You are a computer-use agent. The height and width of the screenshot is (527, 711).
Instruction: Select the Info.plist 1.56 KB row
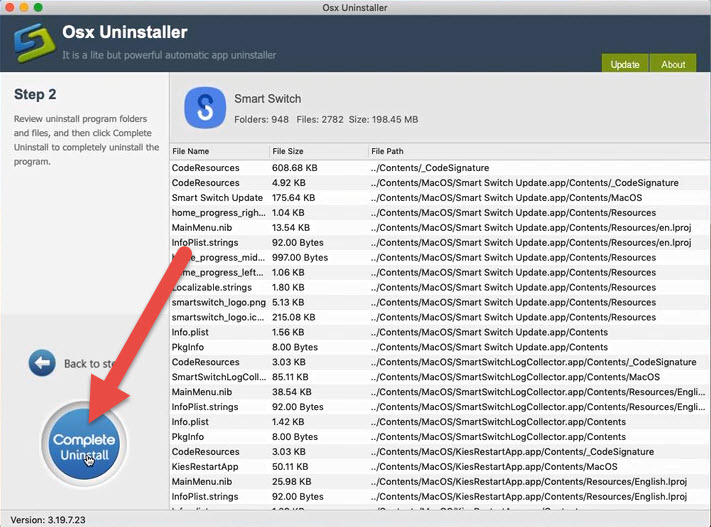coord(440,332)
